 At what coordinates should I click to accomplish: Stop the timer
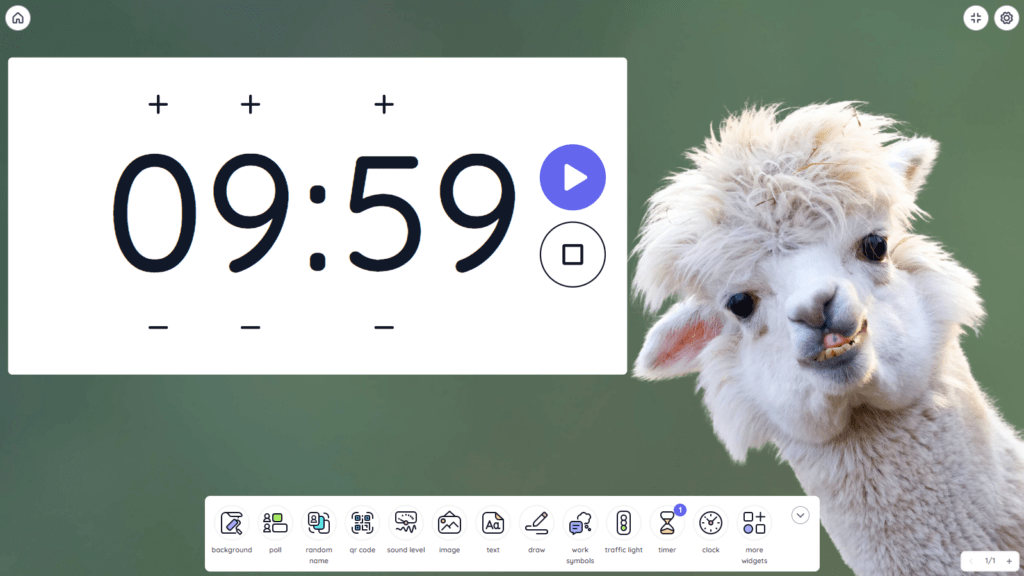click(x=572, y=254)
